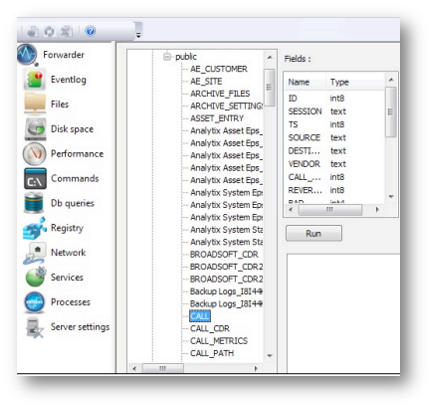Image resolution: width=433 pixels, height=409 pixels.
Task: Go to Db queries label
Action: tap(72, 203)
